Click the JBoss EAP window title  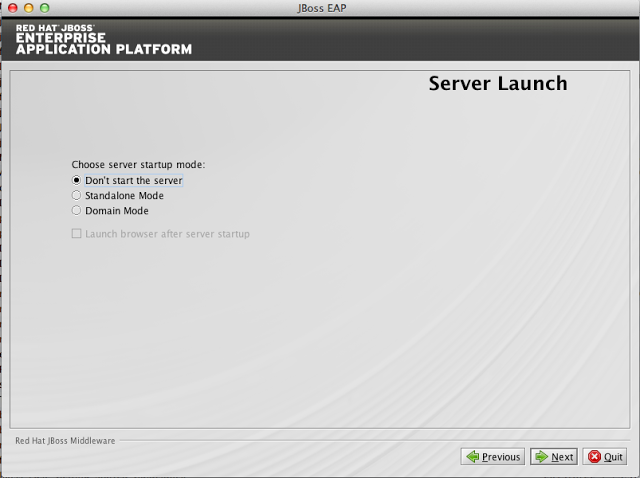tap(322, 8)
